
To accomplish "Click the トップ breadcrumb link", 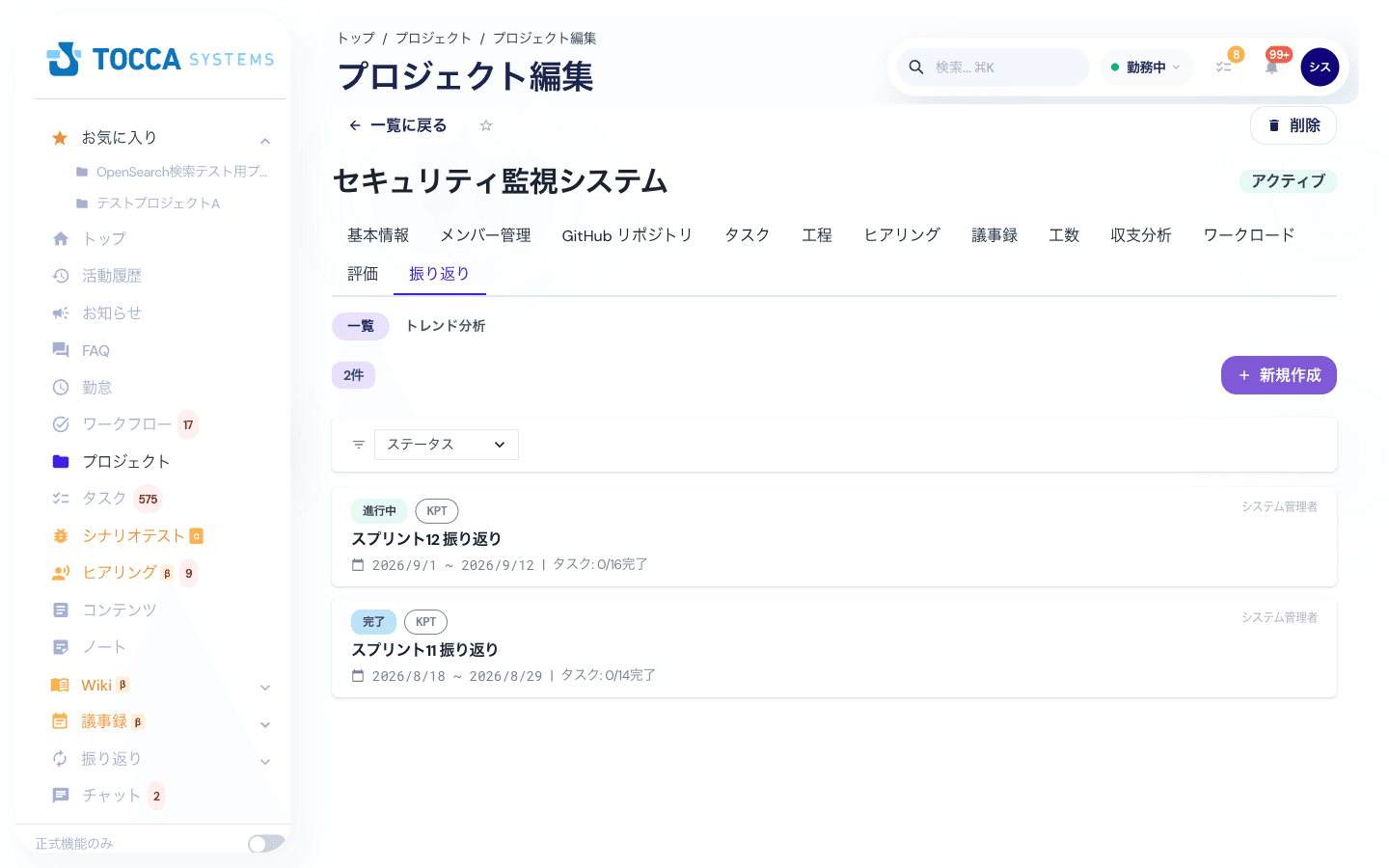I will [x=356, y=39].
